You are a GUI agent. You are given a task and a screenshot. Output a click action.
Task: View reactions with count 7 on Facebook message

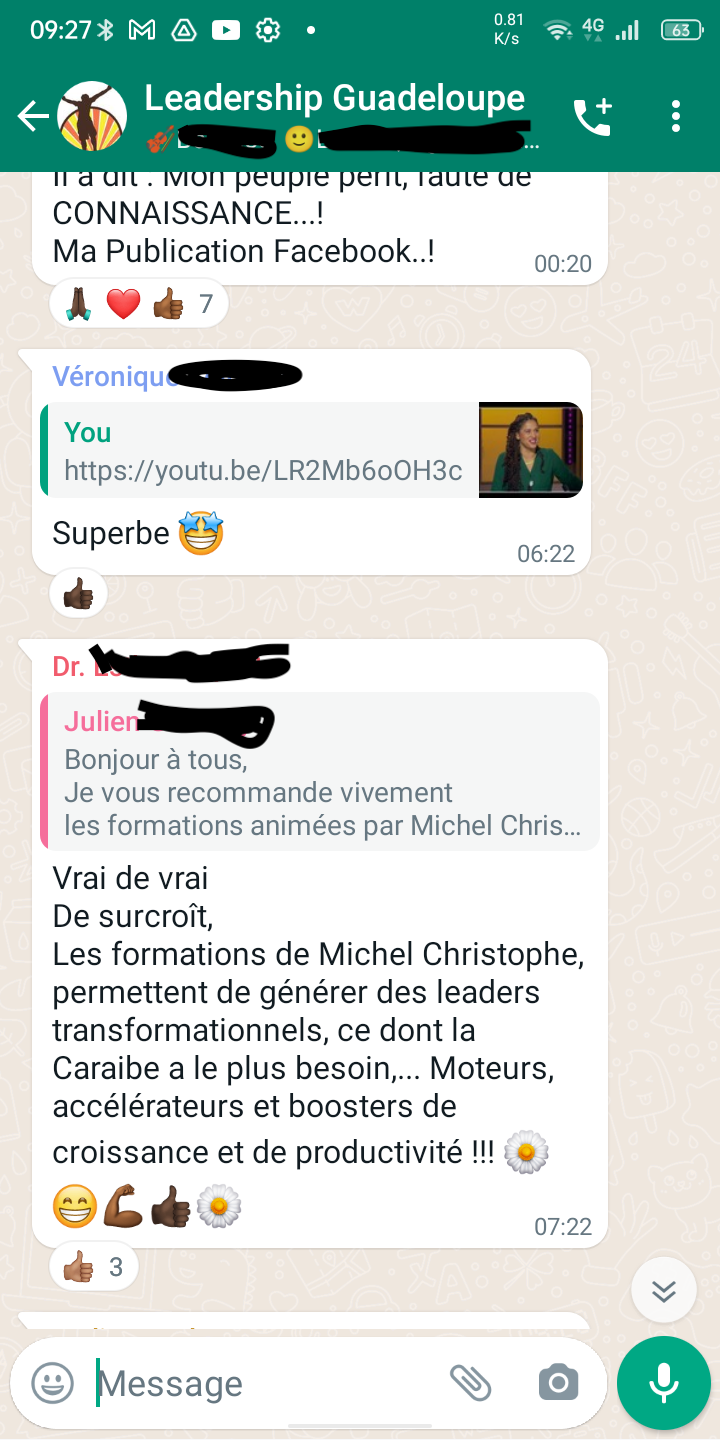[140, 303]
